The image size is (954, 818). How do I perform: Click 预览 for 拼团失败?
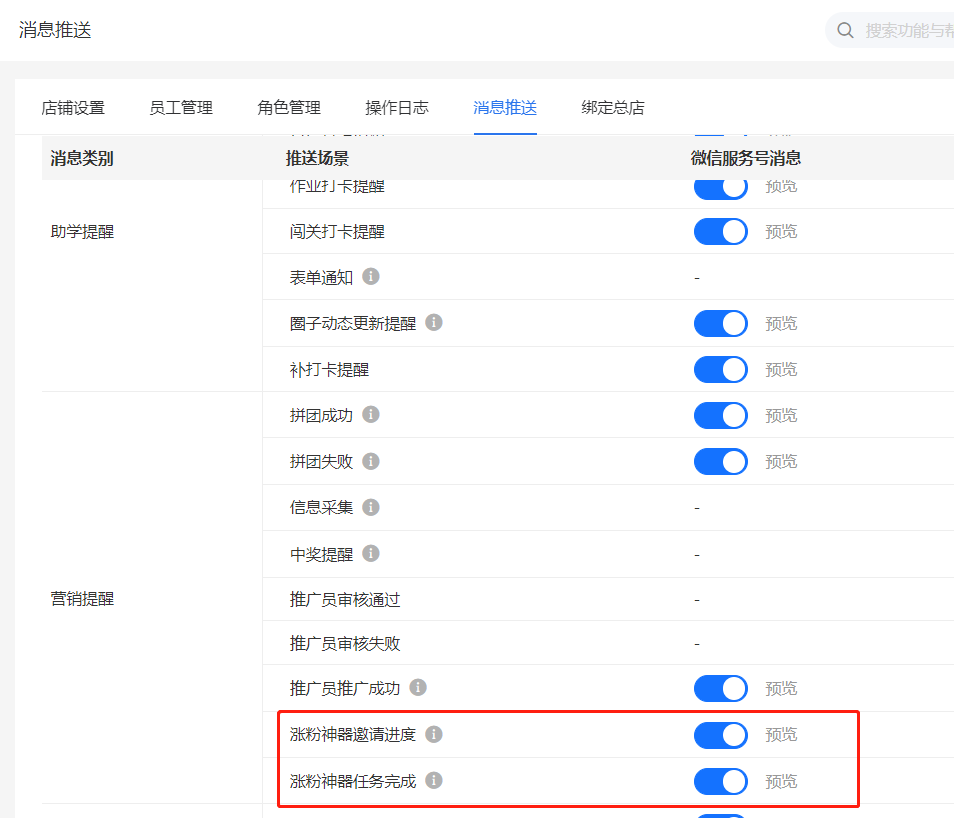click(781, 461)
